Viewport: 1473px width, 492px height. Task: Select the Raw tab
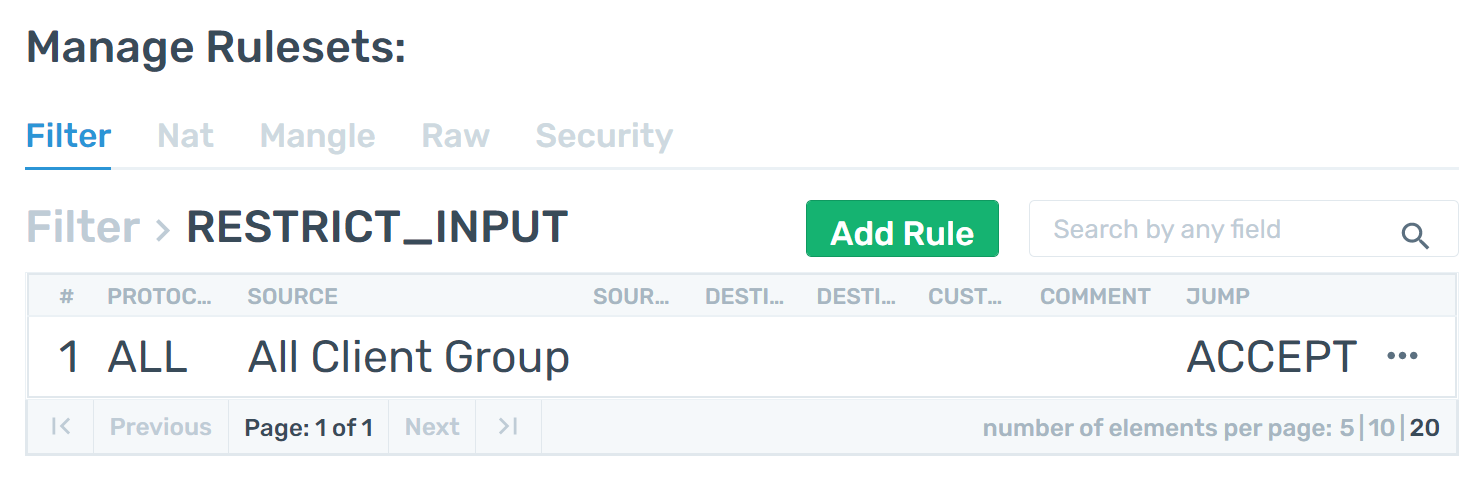click(455, 136)
